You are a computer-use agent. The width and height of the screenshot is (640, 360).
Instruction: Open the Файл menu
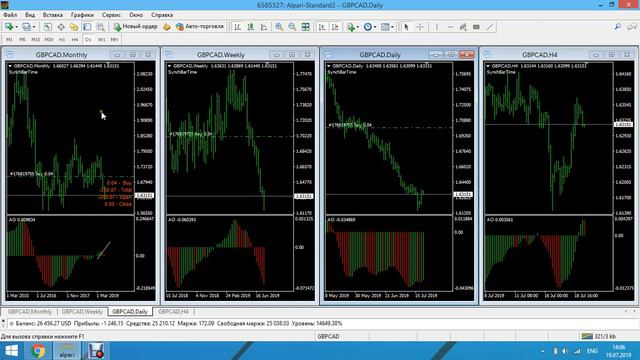[10, 15]
